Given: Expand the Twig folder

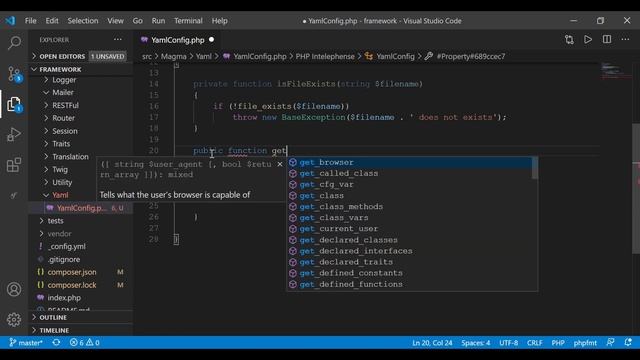Looking at the screenshot, I should pyautogui.click(x=60, y=169).
